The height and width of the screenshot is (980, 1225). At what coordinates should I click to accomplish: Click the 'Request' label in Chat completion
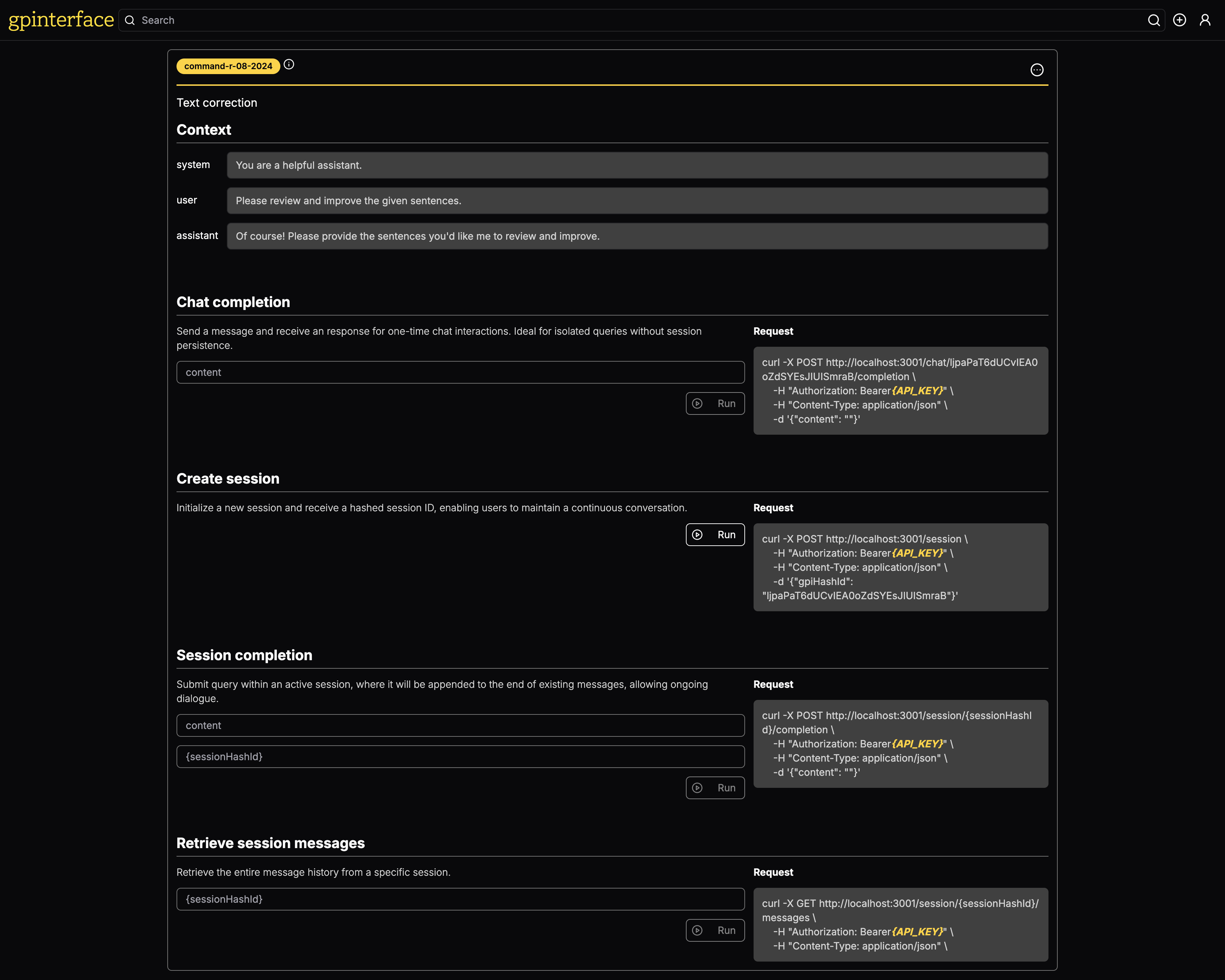(x=773, y=331)
